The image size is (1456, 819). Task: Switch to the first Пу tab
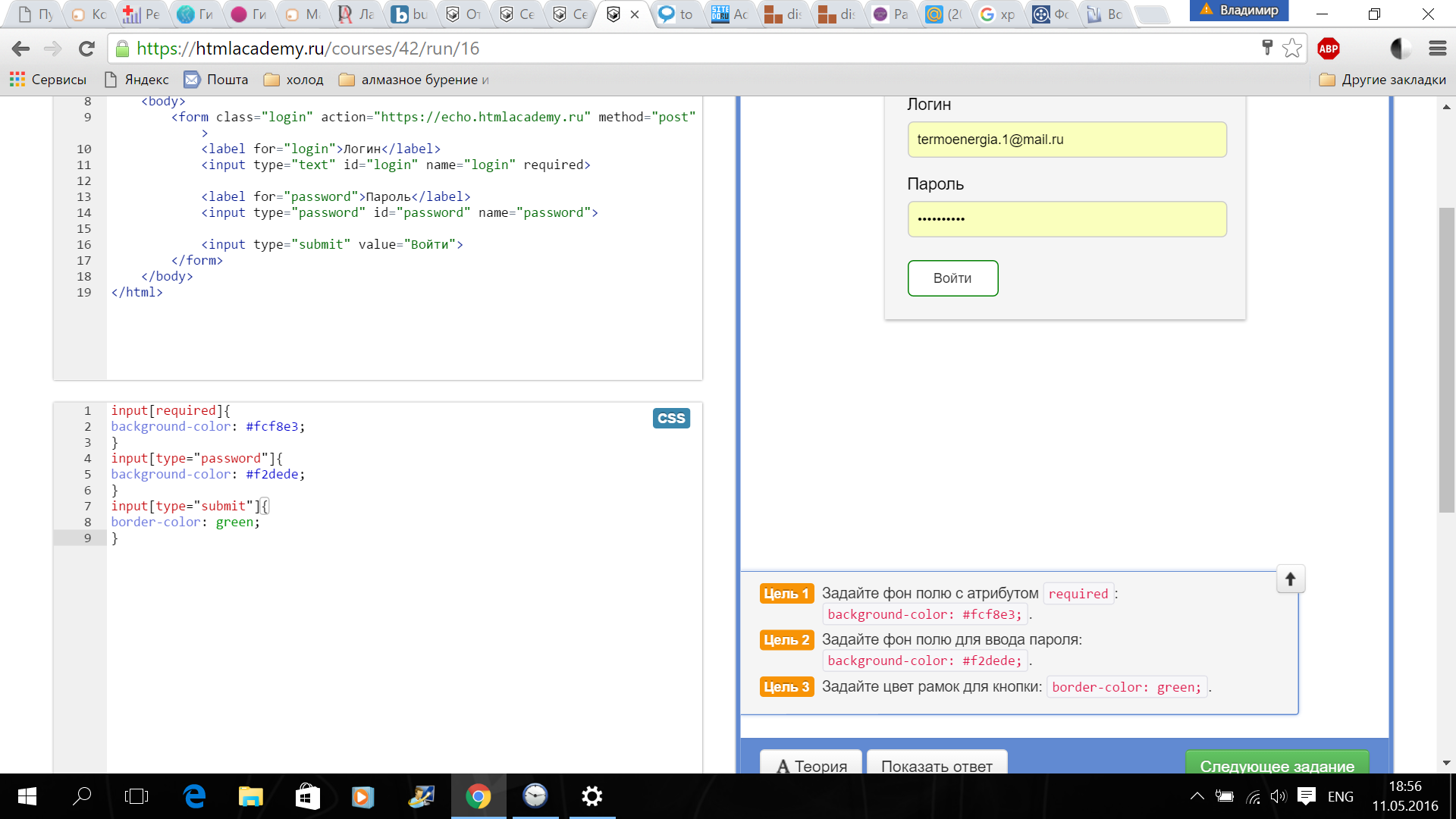click(36, 14)
